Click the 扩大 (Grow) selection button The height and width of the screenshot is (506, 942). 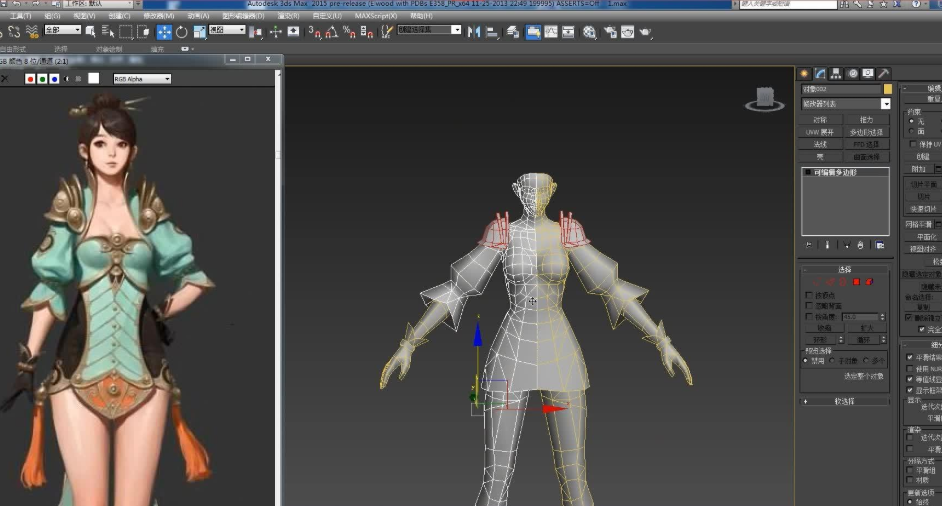pyautogui.click(x=867, y=327)
